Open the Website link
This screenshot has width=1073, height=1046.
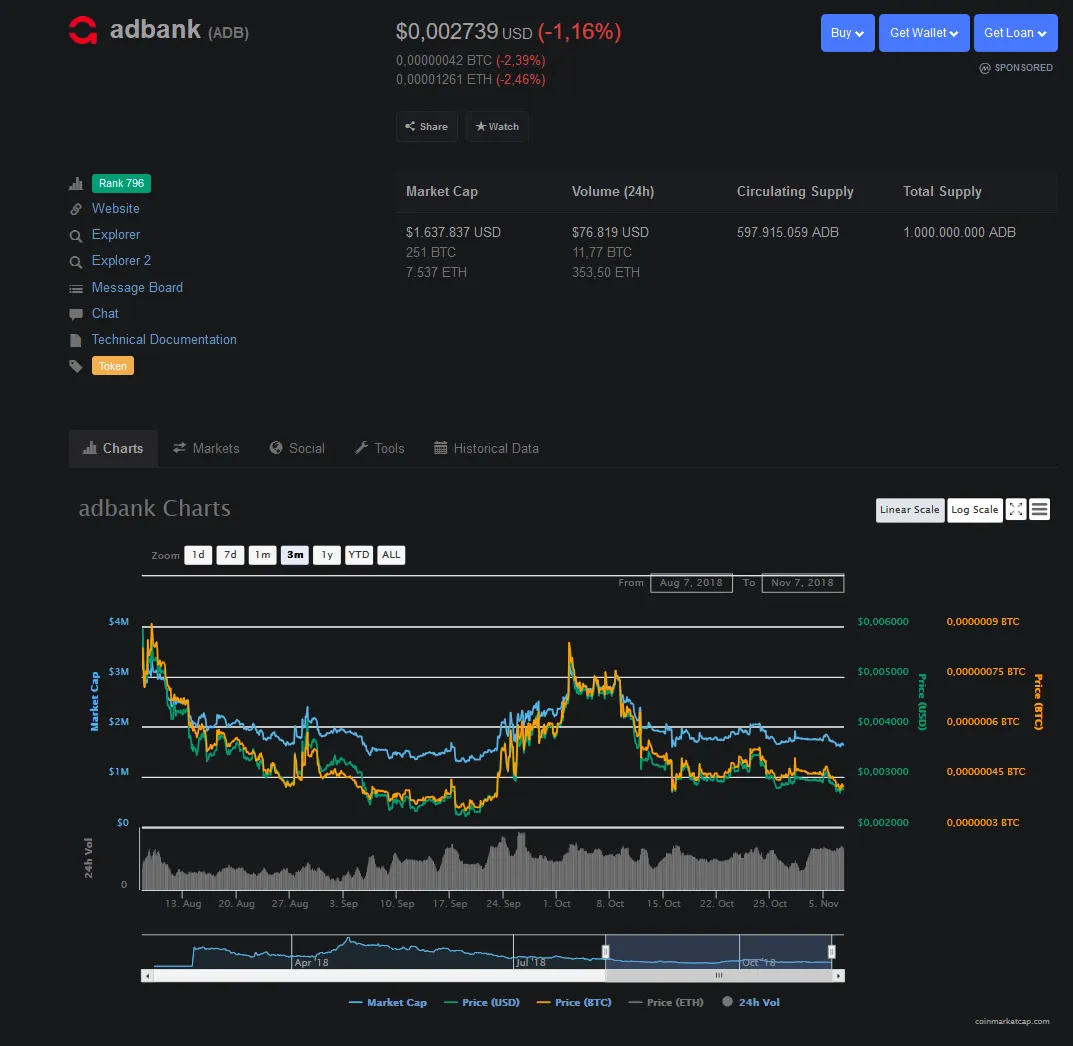pos(116,209)
